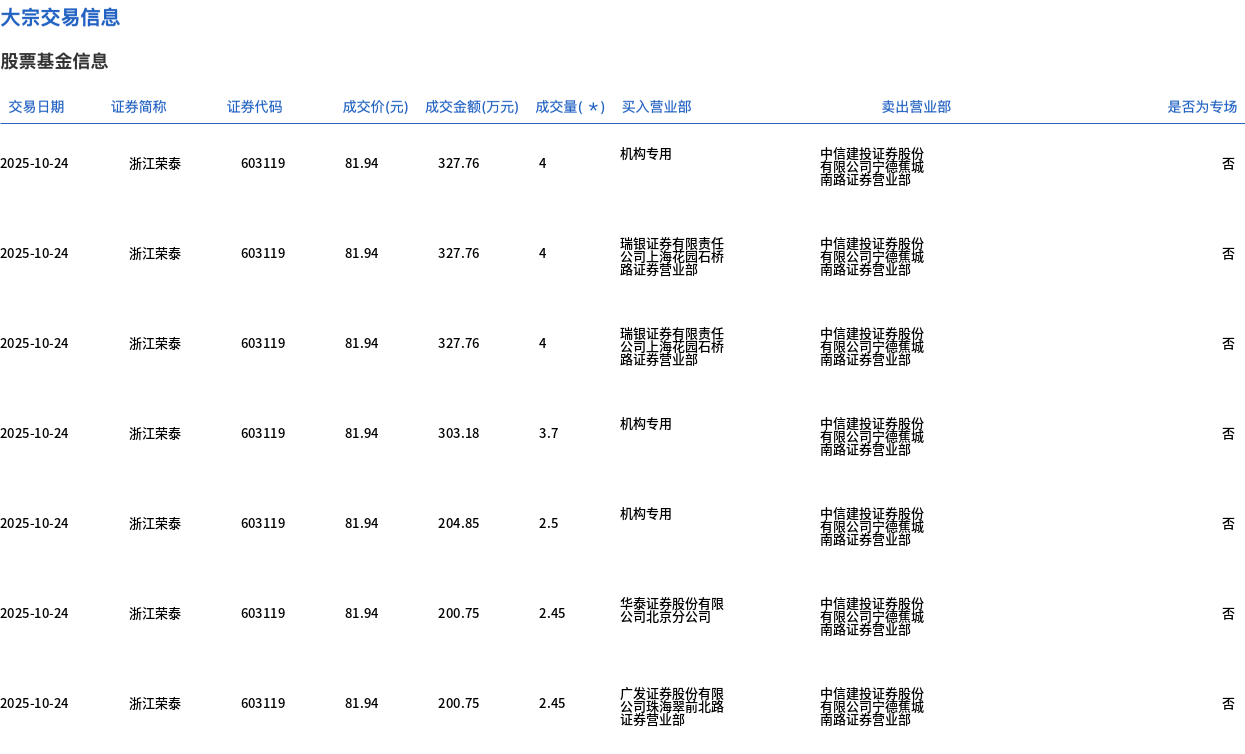Click 200.75 in the 广发证券 row
Screen dimensions: 1245x754
(459, 704)
